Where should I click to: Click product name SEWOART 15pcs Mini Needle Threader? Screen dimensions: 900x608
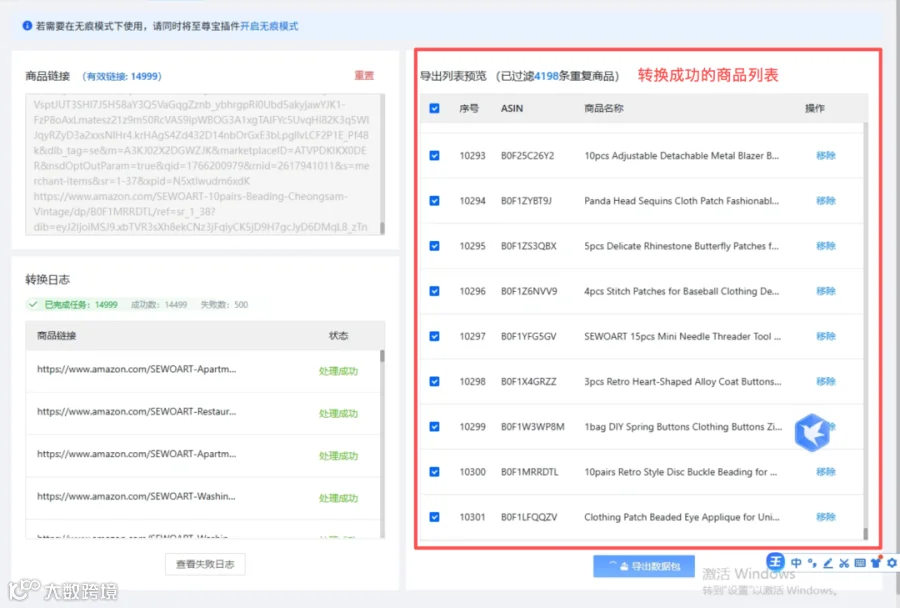(682, 336)
